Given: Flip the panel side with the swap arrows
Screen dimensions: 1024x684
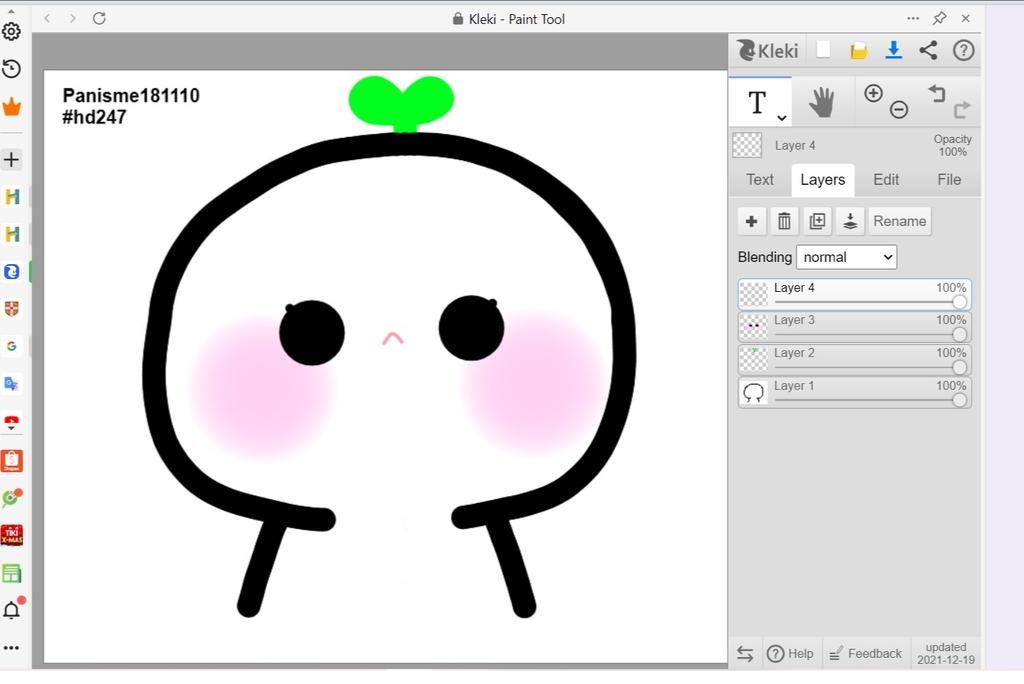Looking at the screenshot, I should tap(745, 653).
